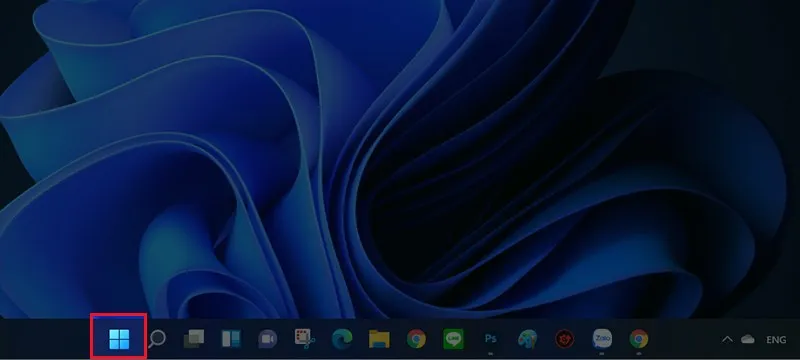
Task: Launch the Teams Chat icon
Action: tap(267, 339)
